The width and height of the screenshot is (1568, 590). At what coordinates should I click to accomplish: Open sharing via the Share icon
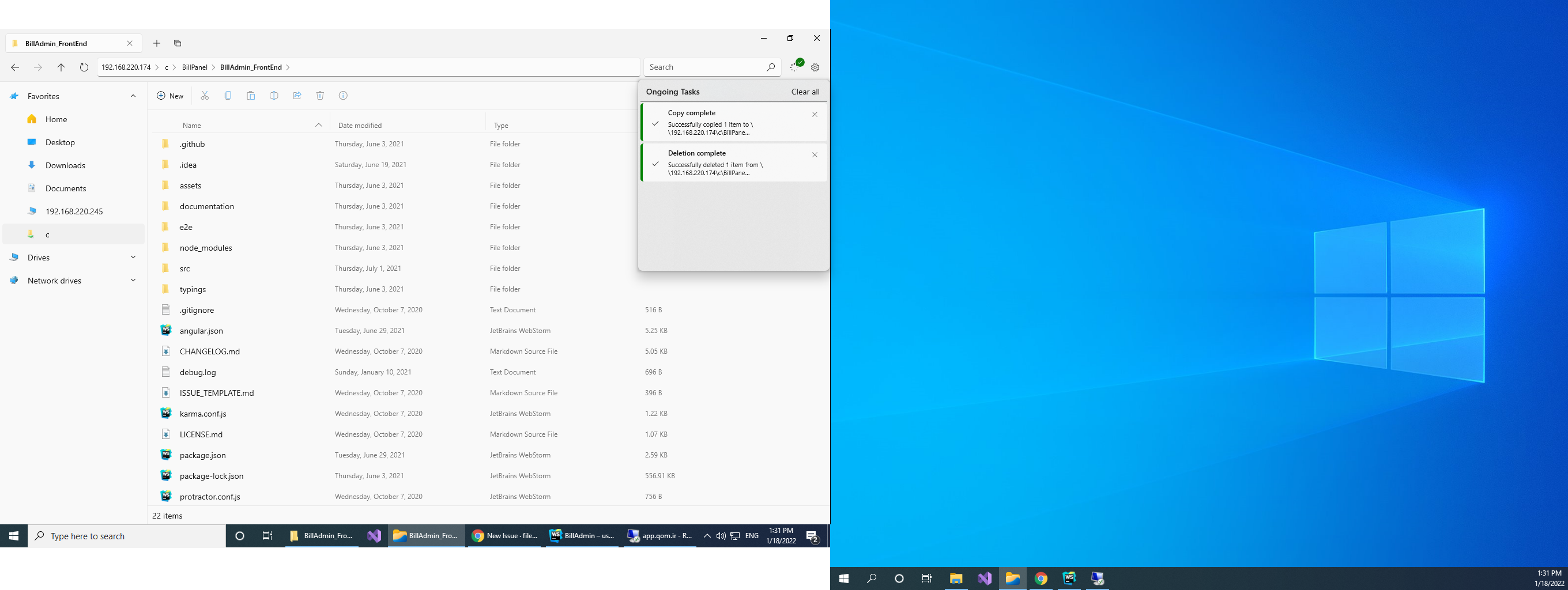point(297,96)
